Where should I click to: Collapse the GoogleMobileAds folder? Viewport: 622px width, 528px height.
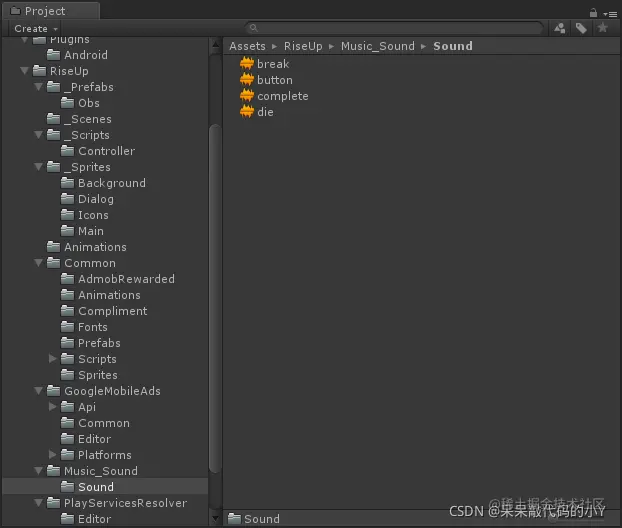tap(38, 391)
